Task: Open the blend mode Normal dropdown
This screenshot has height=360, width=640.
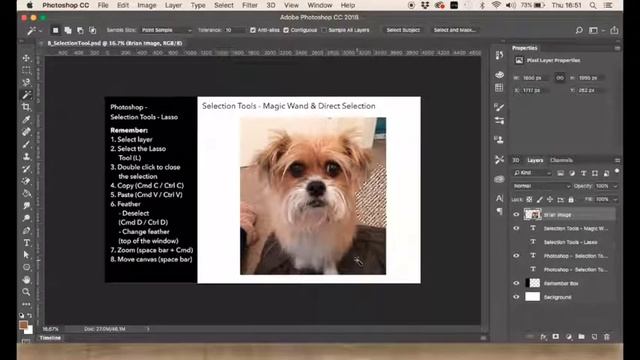Action: click(x=542, y=186)
